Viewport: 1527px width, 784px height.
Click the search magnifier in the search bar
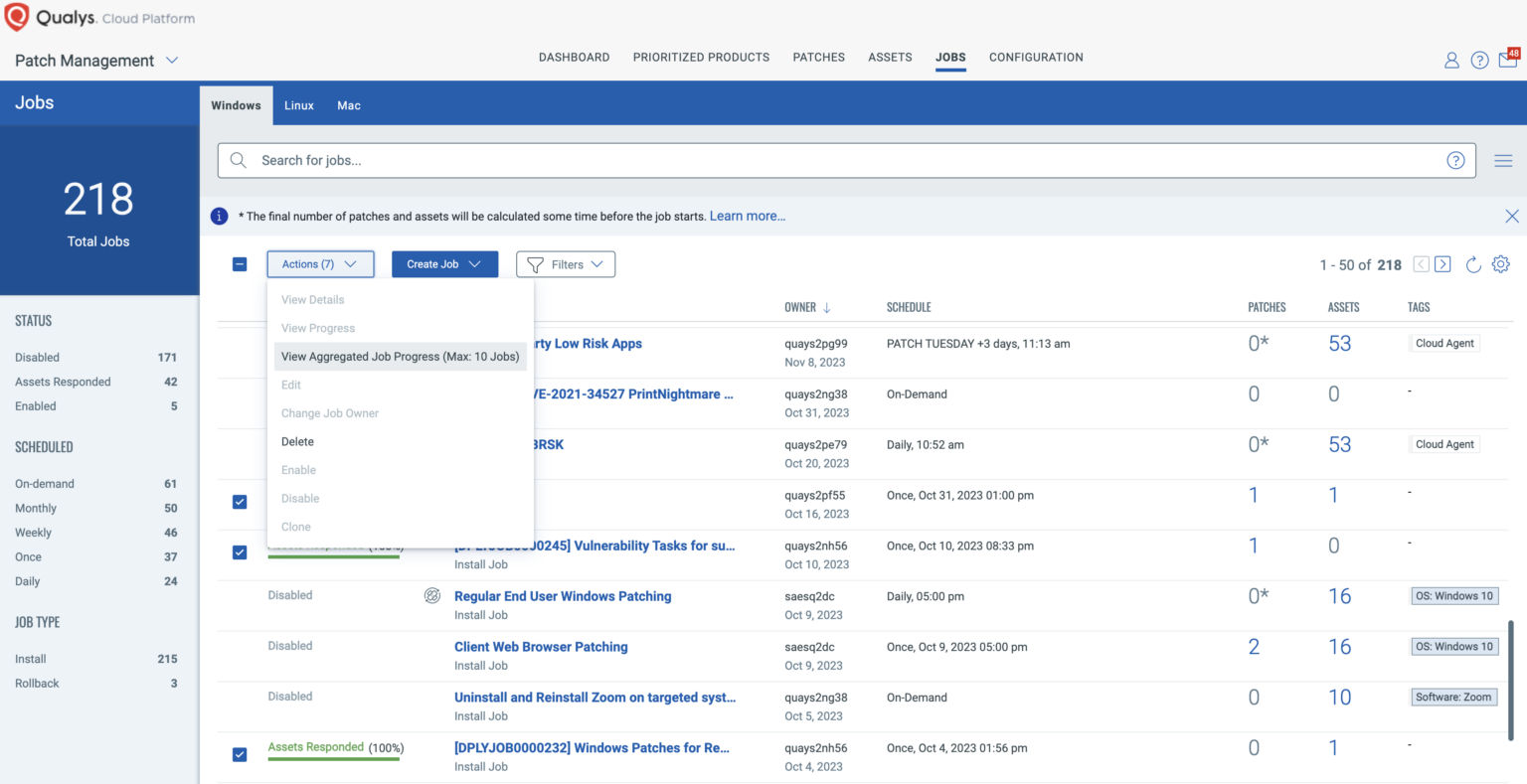239,160
